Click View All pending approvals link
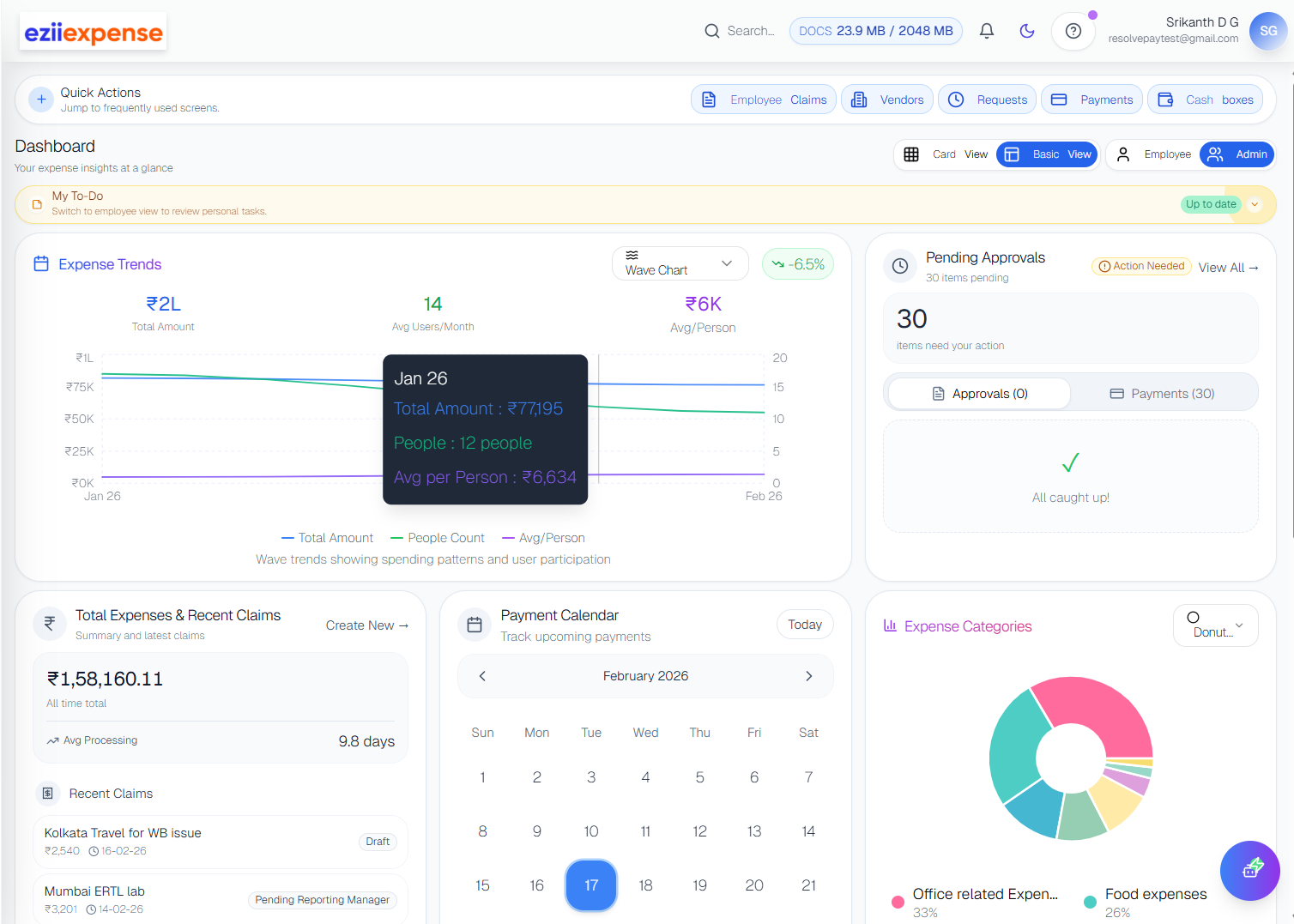1294x924 pixels. point(1228,268)
